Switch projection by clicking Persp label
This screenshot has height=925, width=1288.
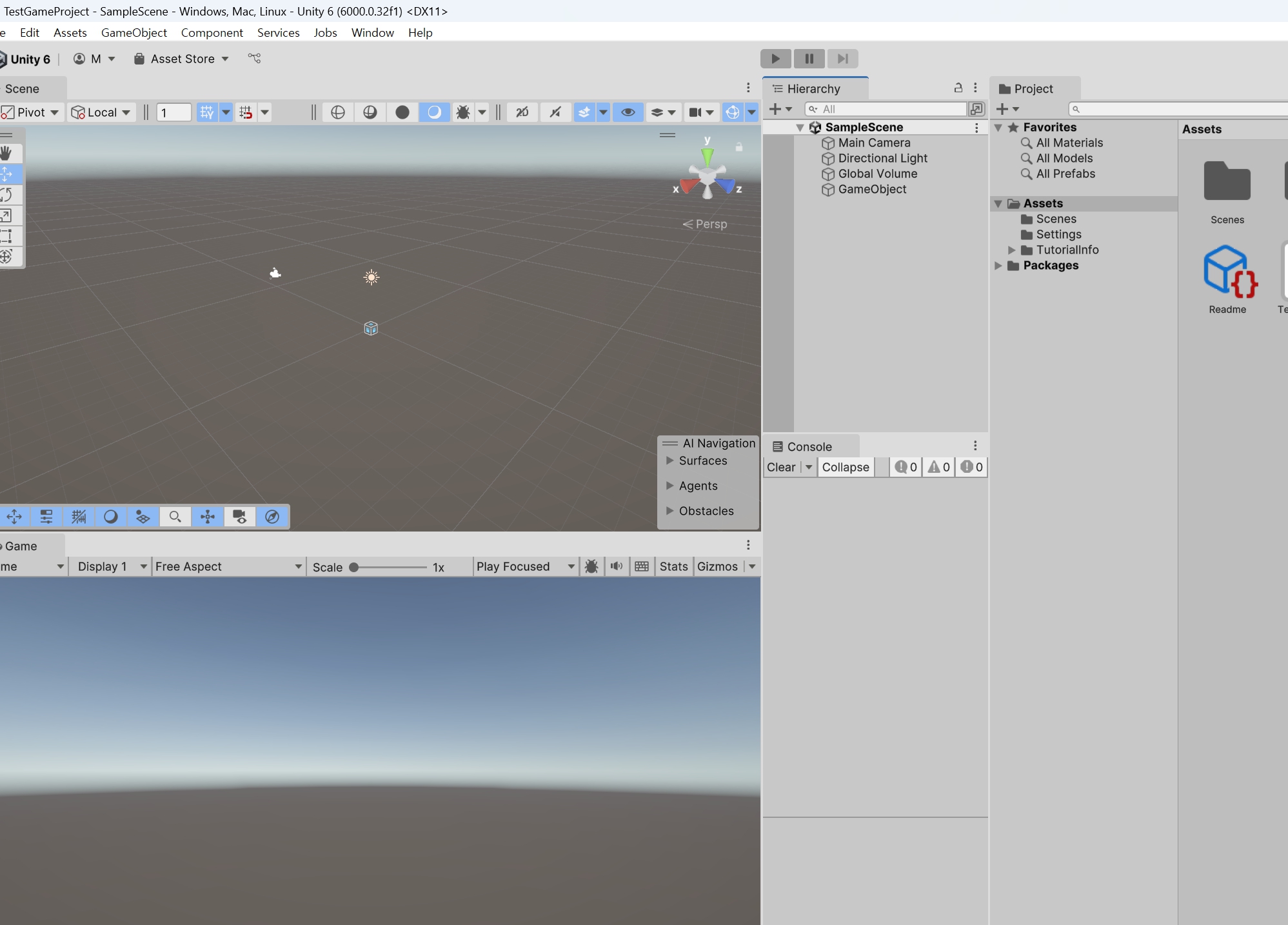click(705, 224)
